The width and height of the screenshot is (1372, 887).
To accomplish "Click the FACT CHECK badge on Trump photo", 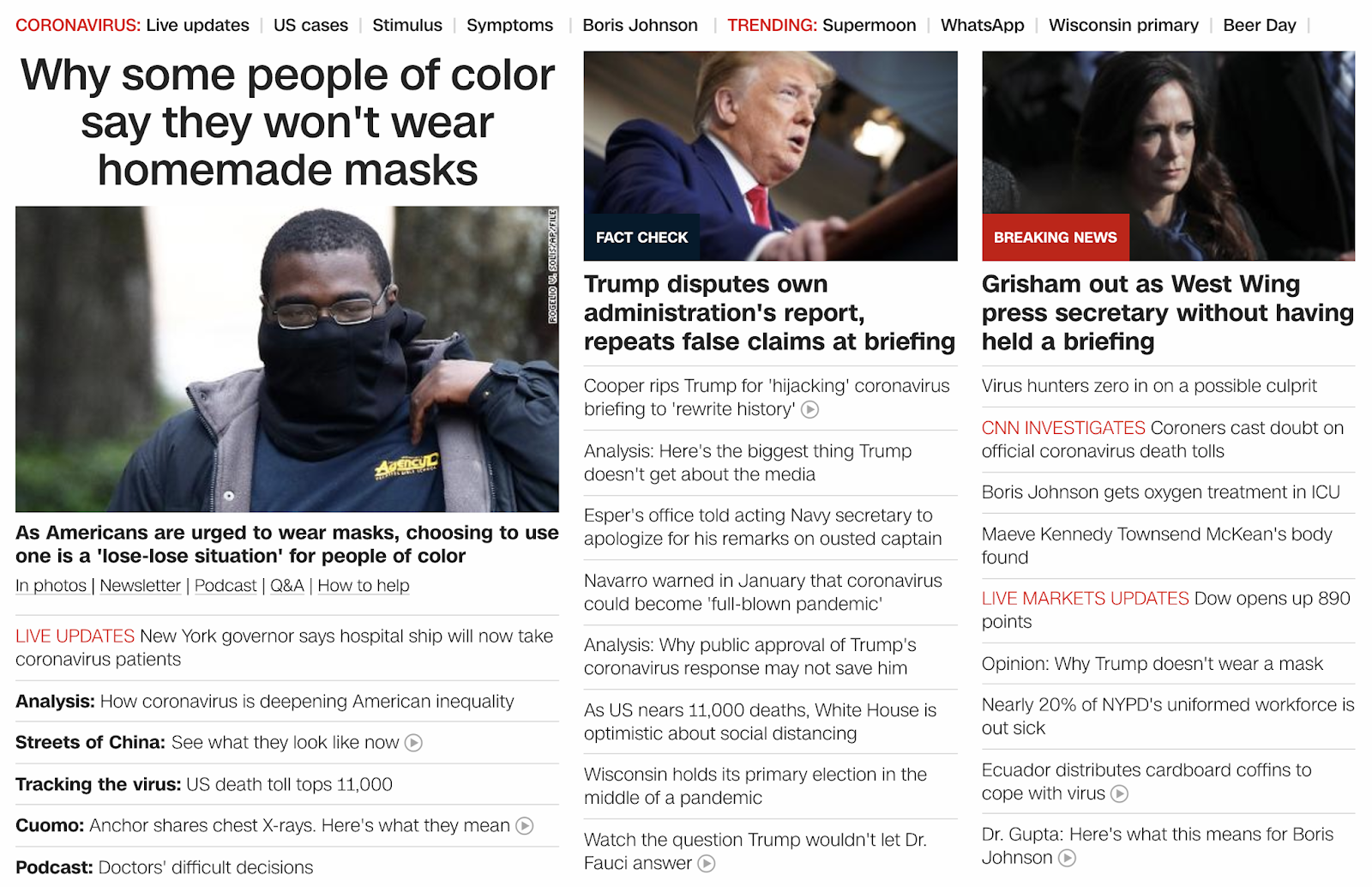I will 641,238.
